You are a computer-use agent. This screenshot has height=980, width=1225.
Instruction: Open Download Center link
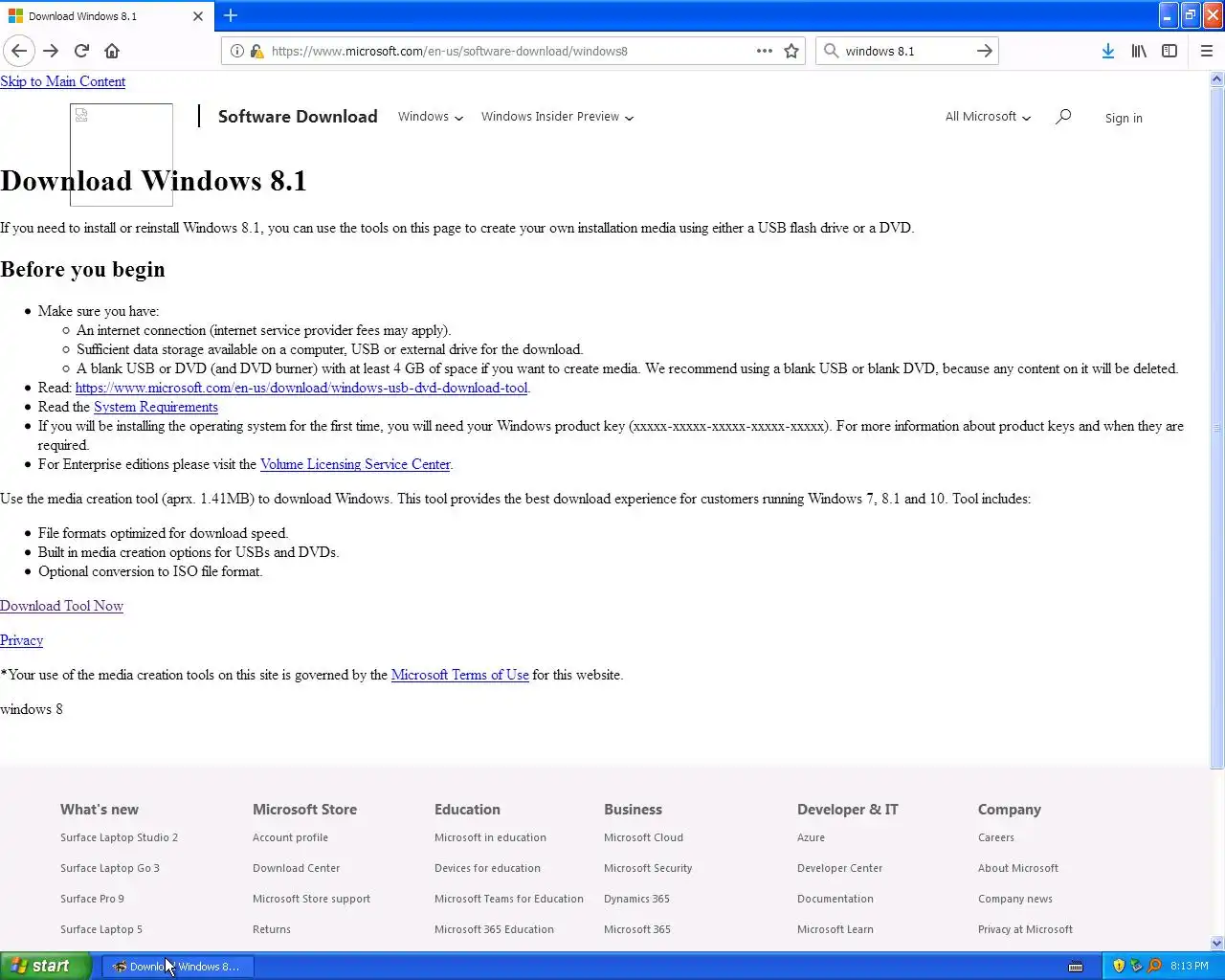click(296, 868)
